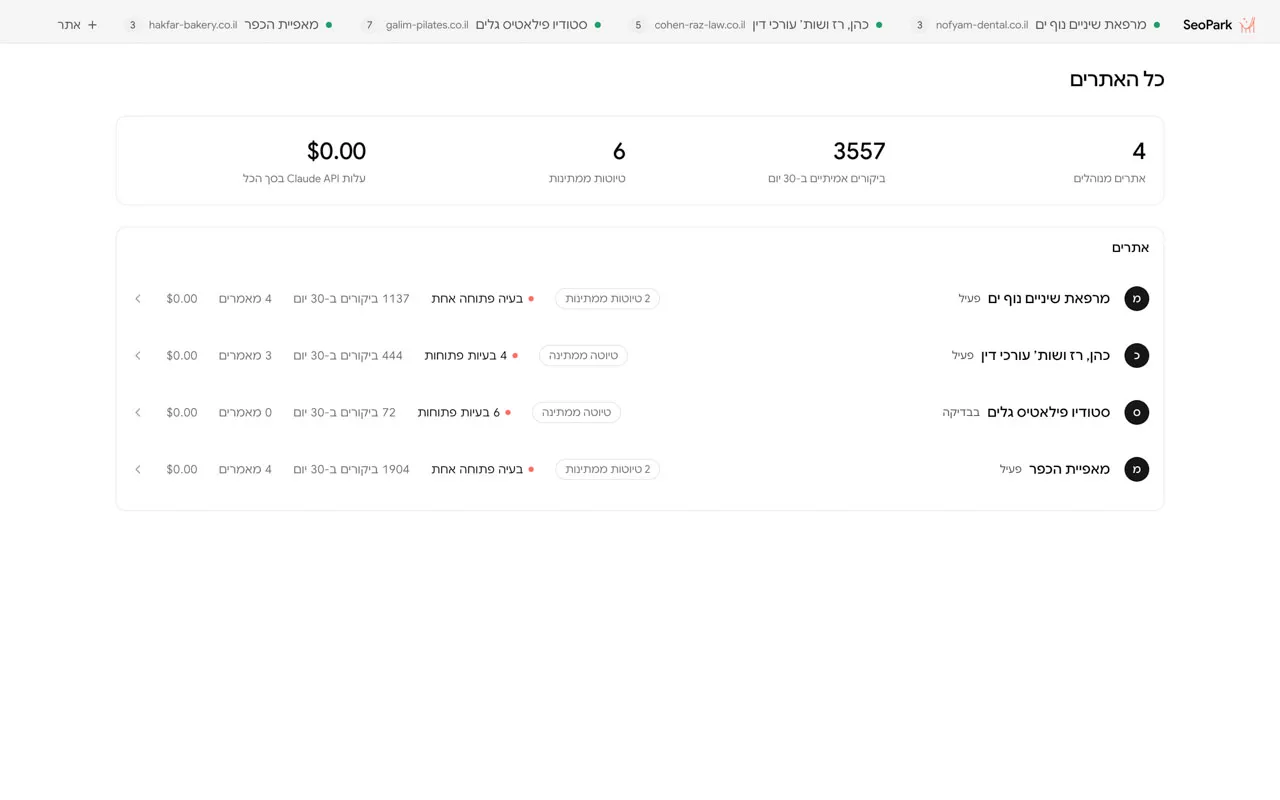Click green status dot on hakfar-bakery tab

pyautogui.click(x=329, y=25)
